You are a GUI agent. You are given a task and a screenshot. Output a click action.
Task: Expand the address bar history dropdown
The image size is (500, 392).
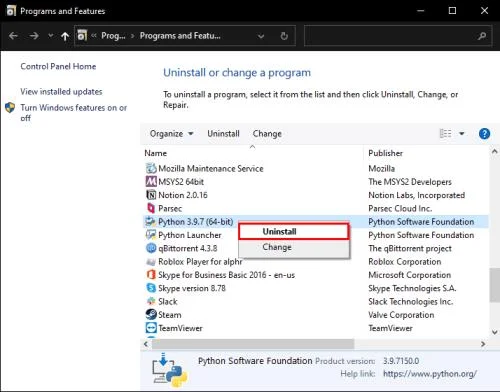point(261,36)
